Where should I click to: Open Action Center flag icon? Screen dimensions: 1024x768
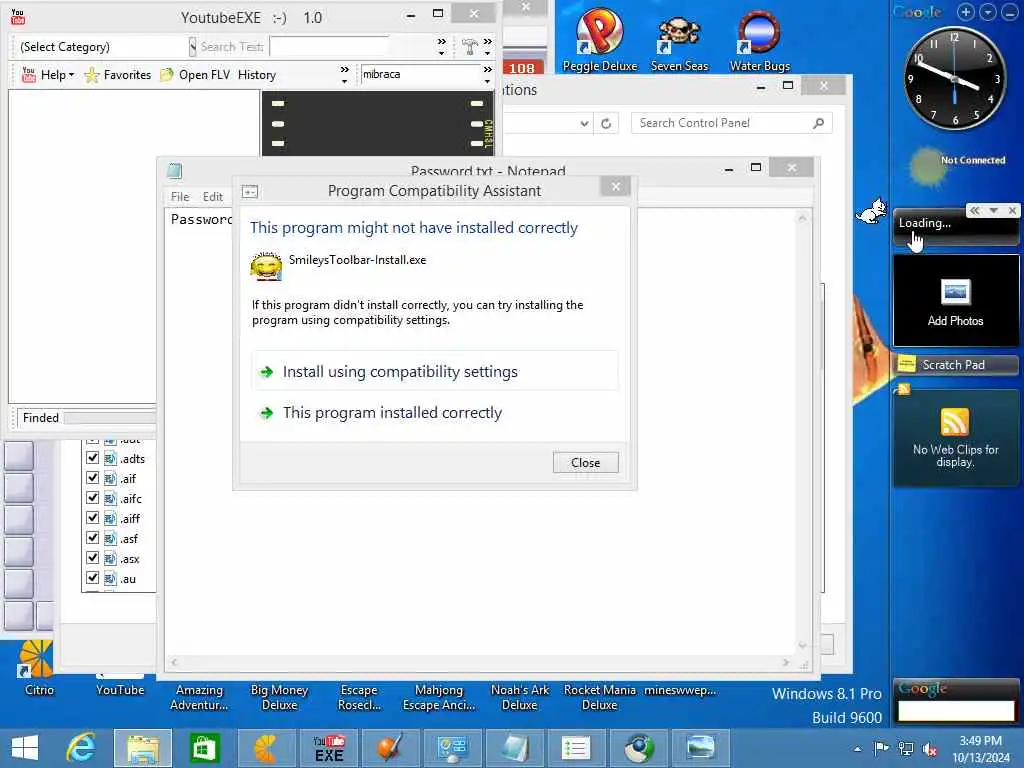[881, 748]
